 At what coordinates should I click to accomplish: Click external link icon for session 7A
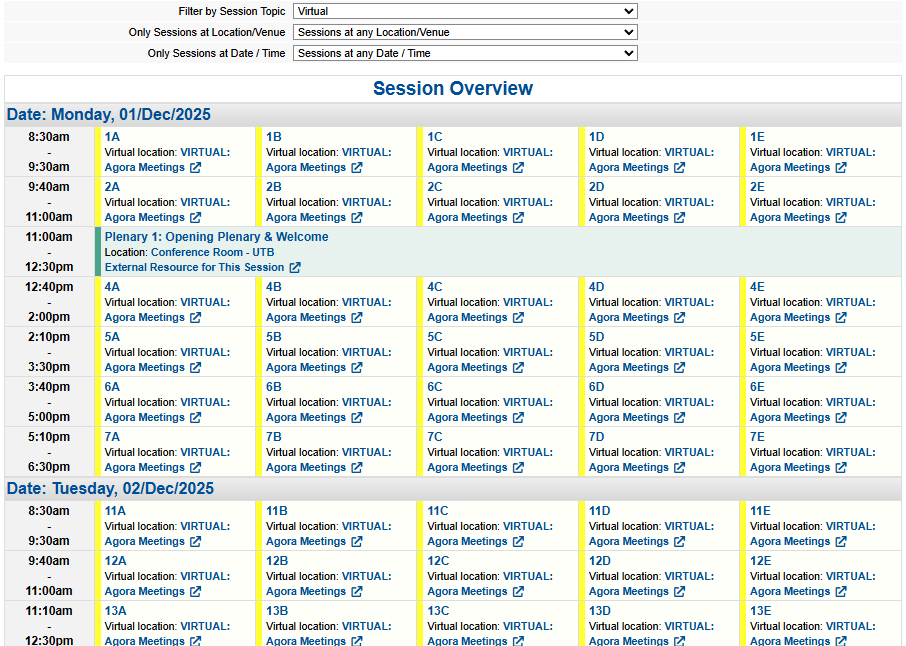(x=195, y=468)
